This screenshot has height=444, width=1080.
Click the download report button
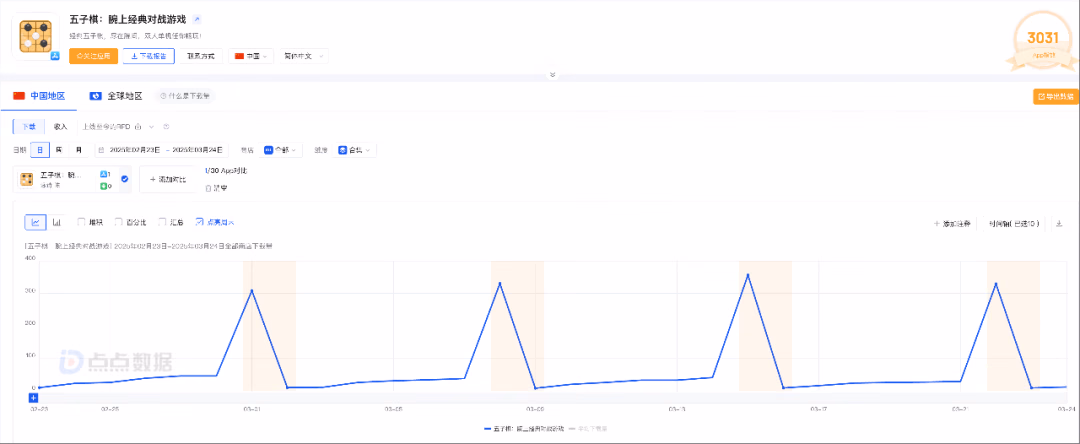tap(149, 56)
